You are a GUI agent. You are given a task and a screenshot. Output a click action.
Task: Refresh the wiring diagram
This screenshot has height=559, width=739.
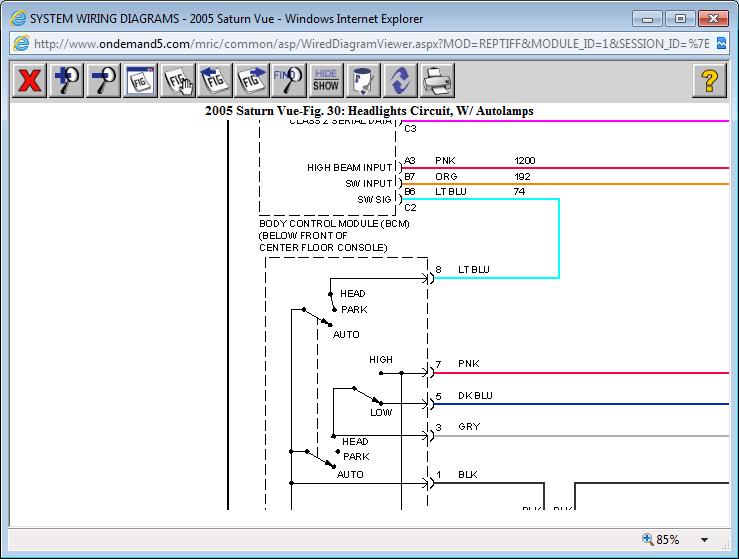[399, 80]
